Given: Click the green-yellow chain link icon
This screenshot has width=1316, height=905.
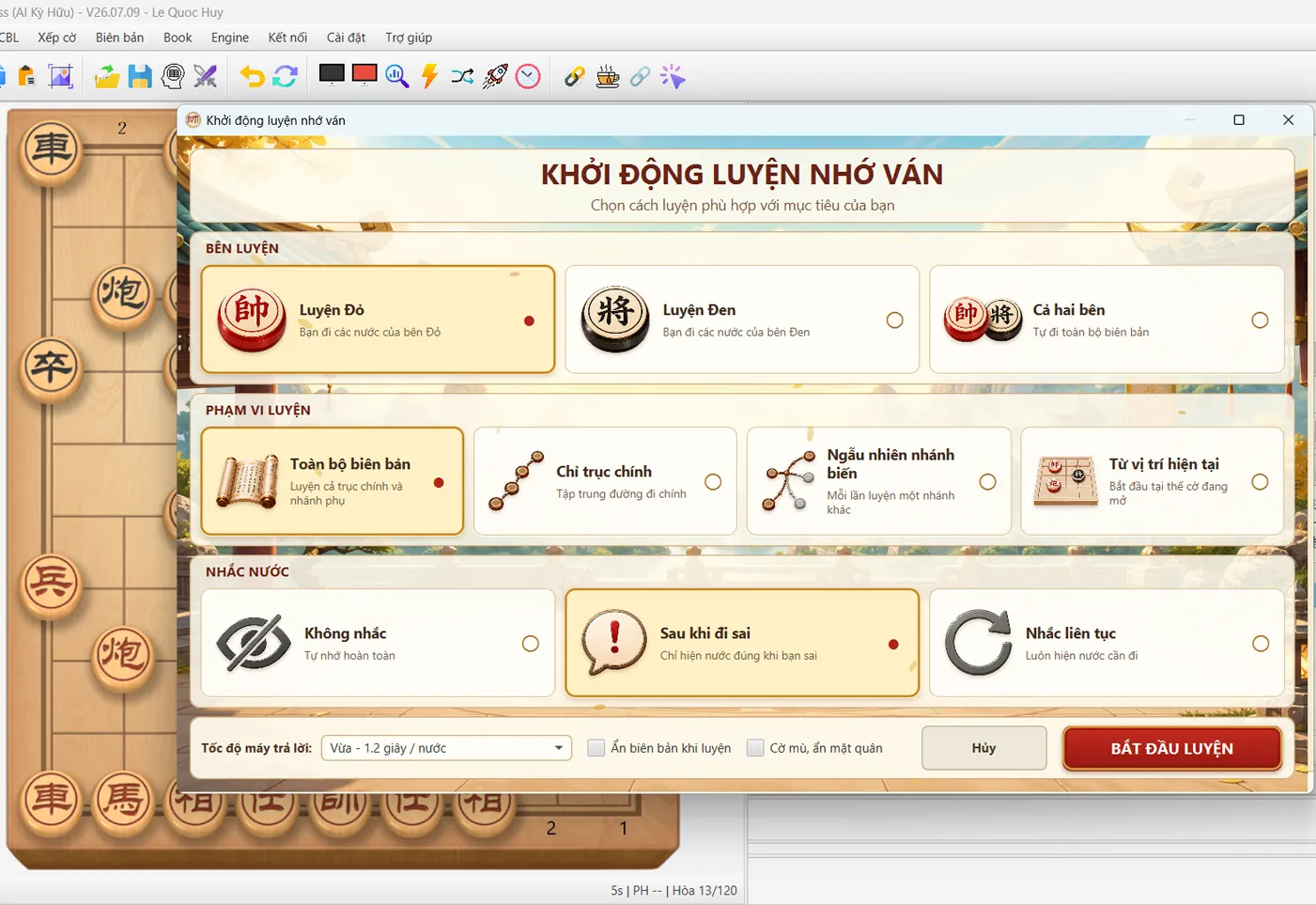Looking at the screenshot, I should point(574,76).
